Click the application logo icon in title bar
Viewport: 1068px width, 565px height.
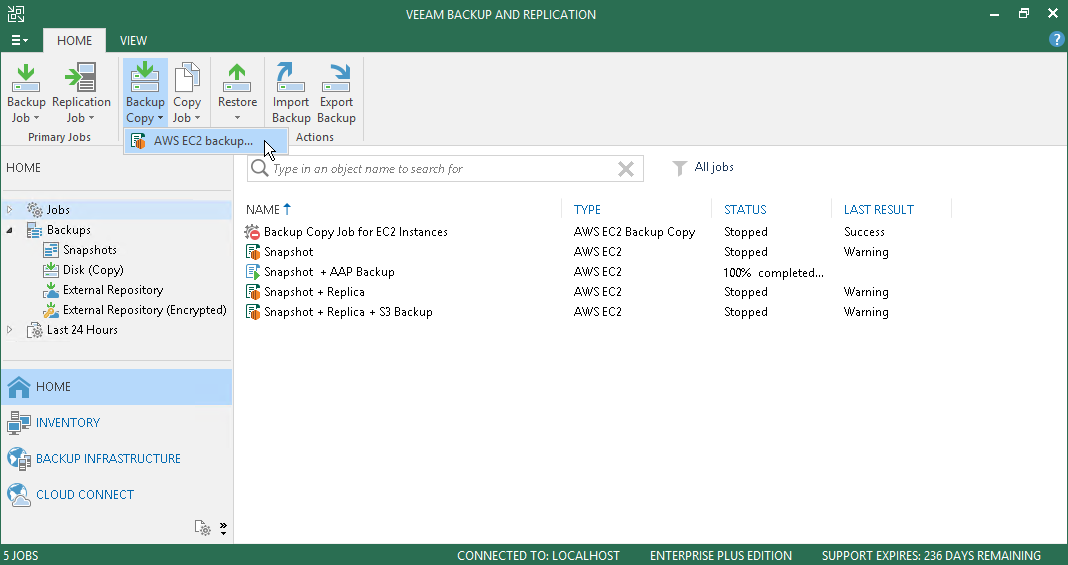tap(16, 14)
